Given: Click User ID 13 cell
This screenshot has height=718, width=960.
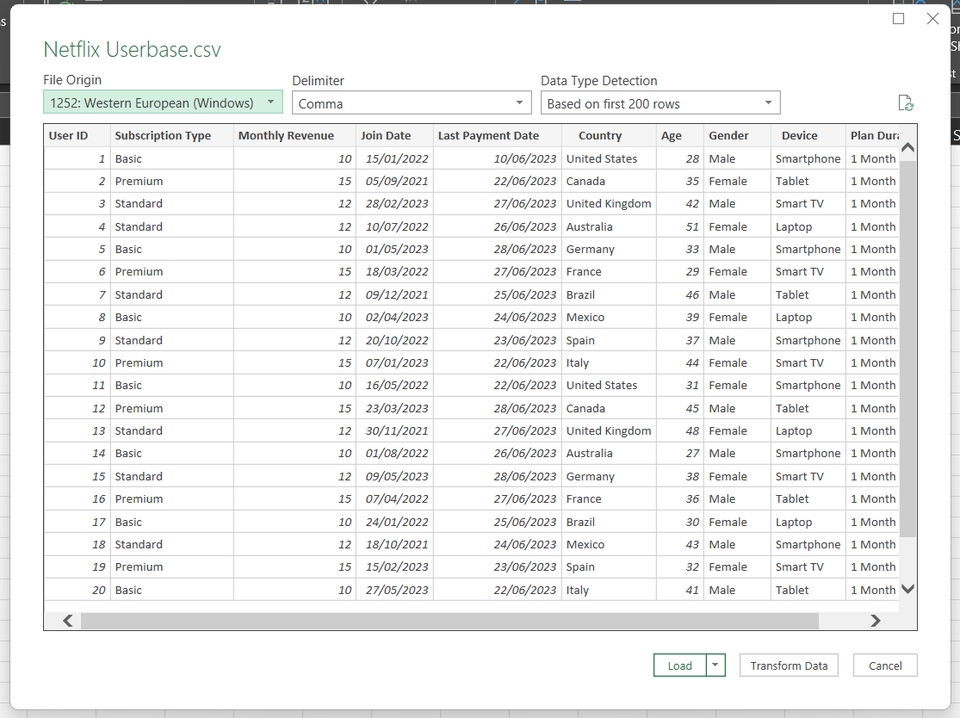Looking at the screenshot, I should [x=77, y=431].
